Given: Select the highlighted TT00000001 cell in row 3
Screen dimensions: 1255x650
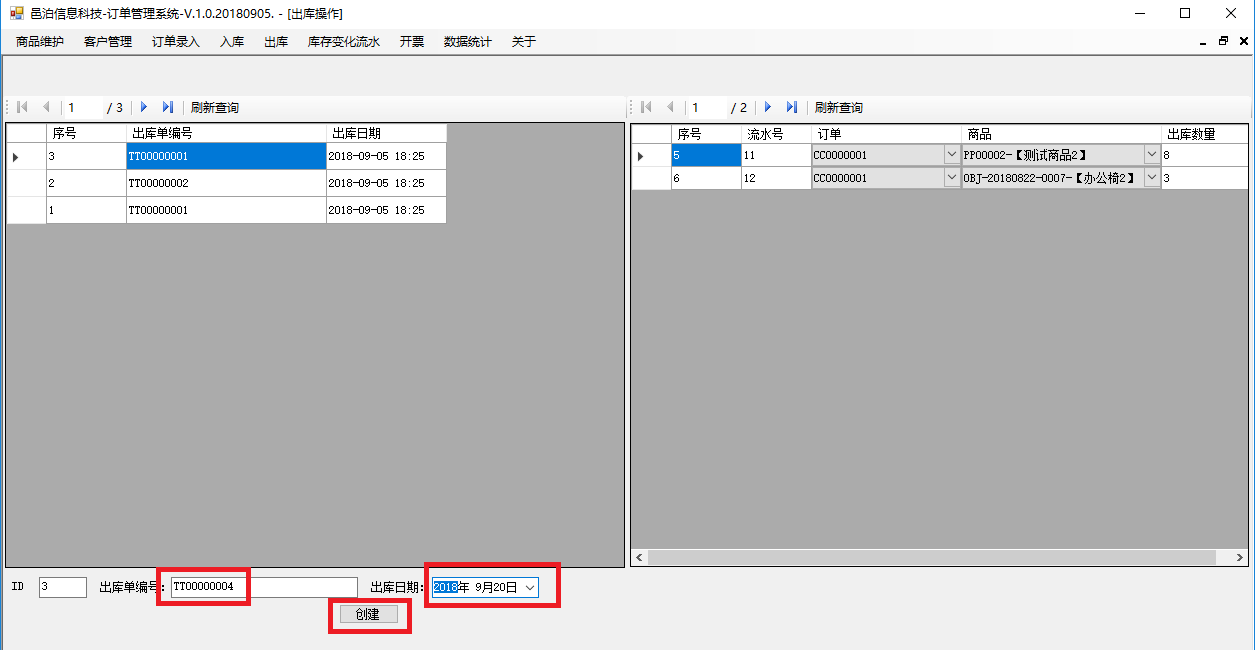Looking at the screenshot, I should pos(226,156).
